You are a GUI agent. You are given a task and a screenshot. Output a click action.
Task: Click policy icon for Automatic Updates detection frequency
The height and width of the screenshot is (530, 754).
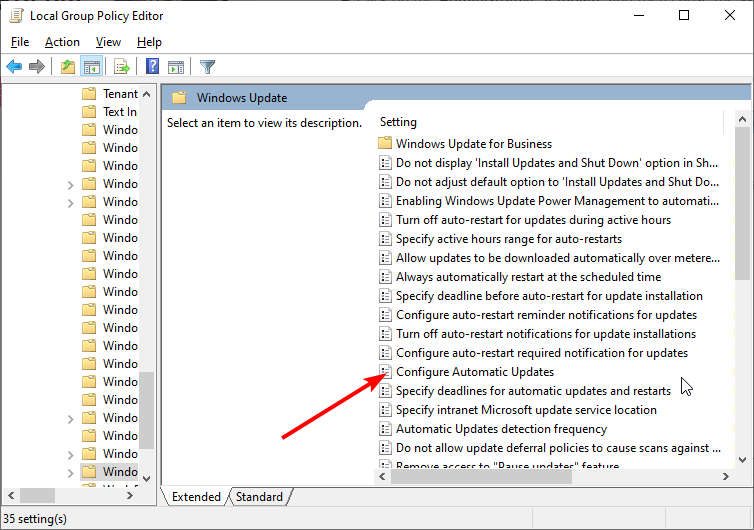point(385,428)
